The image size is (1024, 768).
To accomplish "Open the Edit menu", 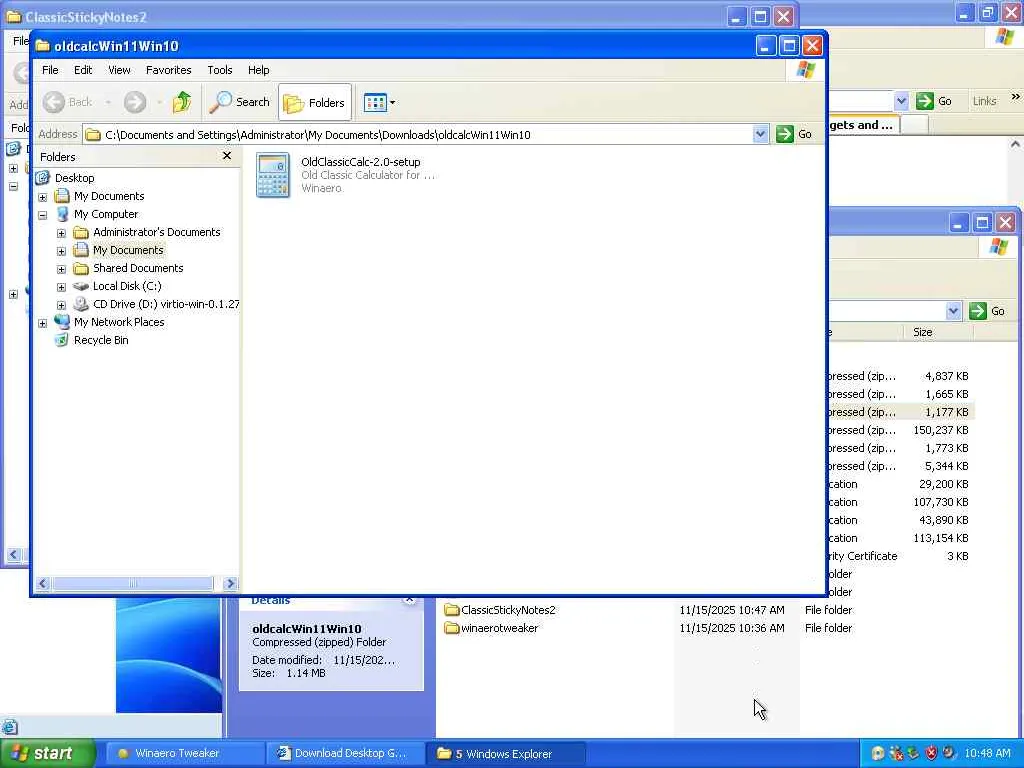I will coord(83,70).
